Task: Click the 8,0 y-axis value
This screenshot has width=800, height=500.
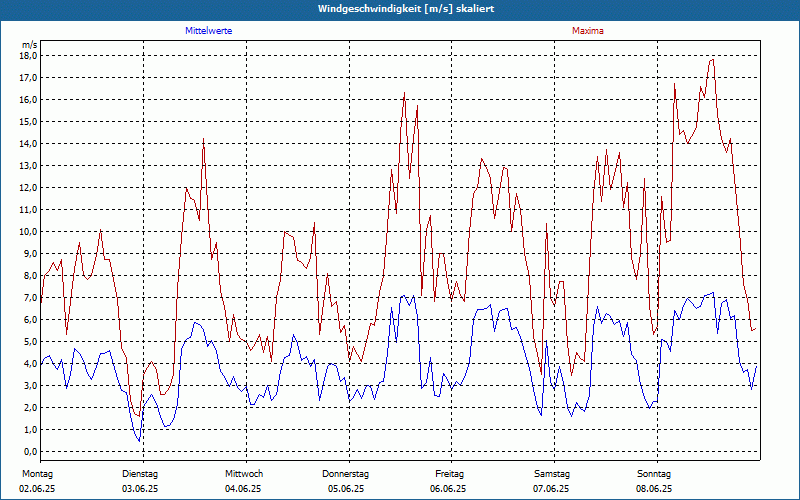Action: [x=31, y=276]
